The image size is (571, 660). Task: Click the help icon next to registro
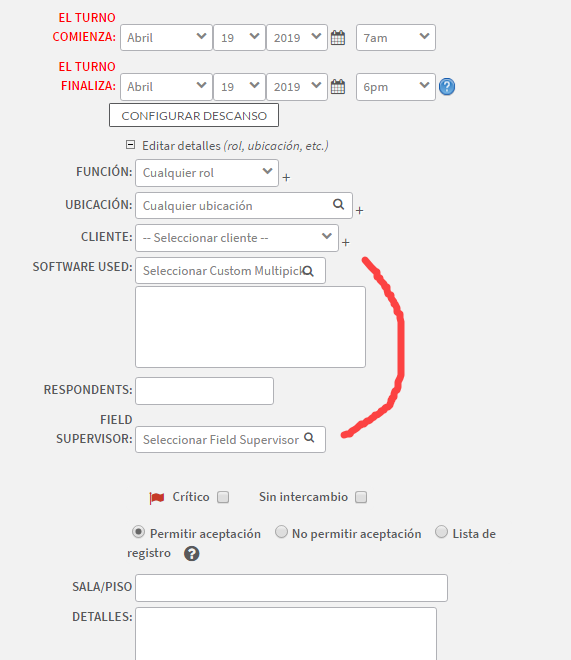(x=191, y=554)
